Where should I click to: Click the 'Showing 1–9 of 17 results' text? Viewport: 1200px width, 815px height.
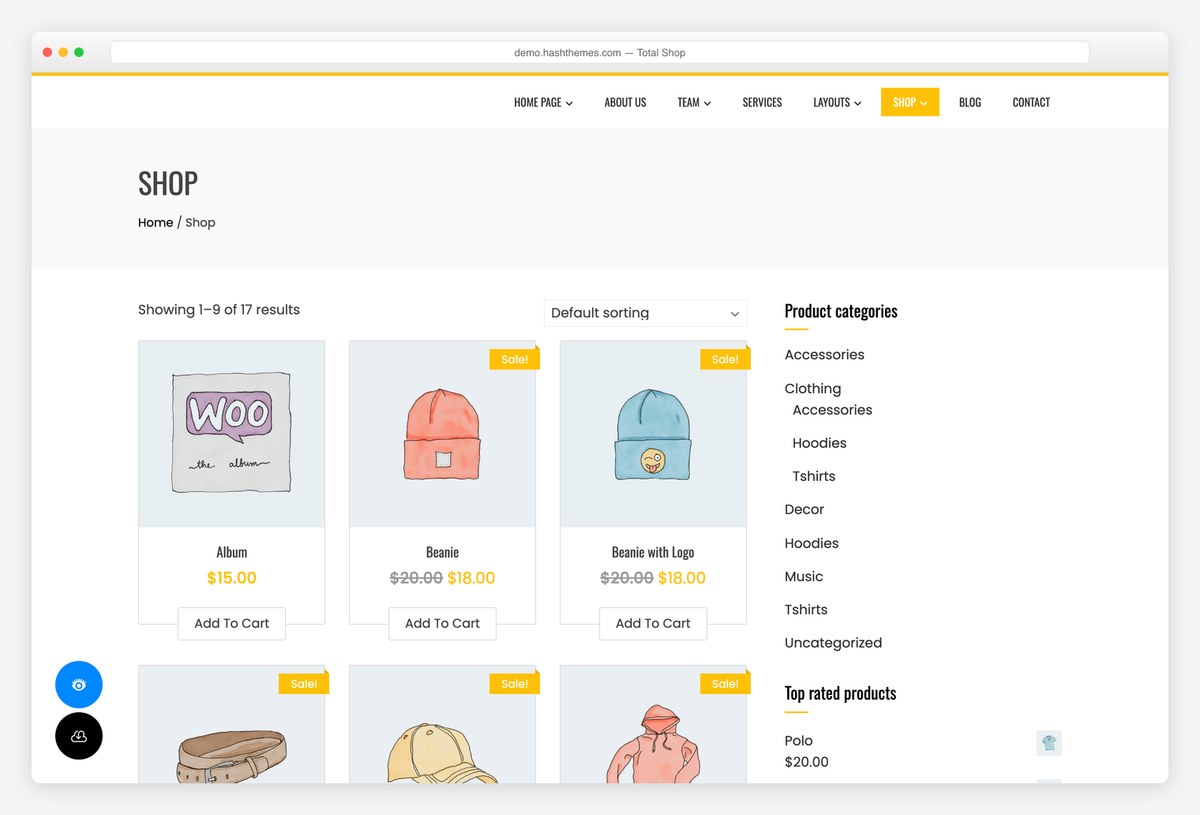tap(219, 310)
